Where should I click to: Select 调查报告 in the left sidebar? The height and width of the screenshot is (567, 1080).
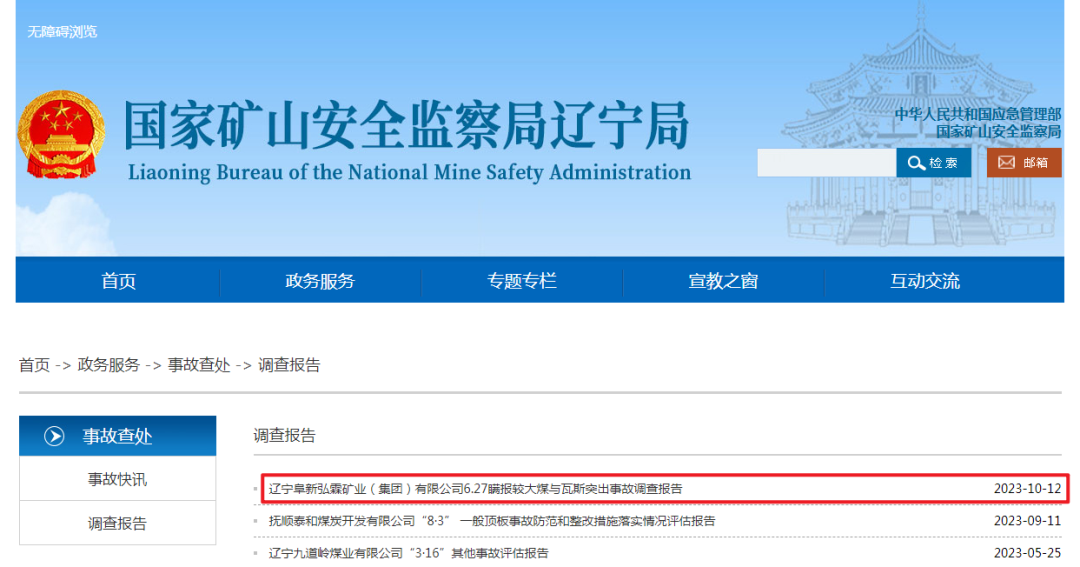coord(117,523)
